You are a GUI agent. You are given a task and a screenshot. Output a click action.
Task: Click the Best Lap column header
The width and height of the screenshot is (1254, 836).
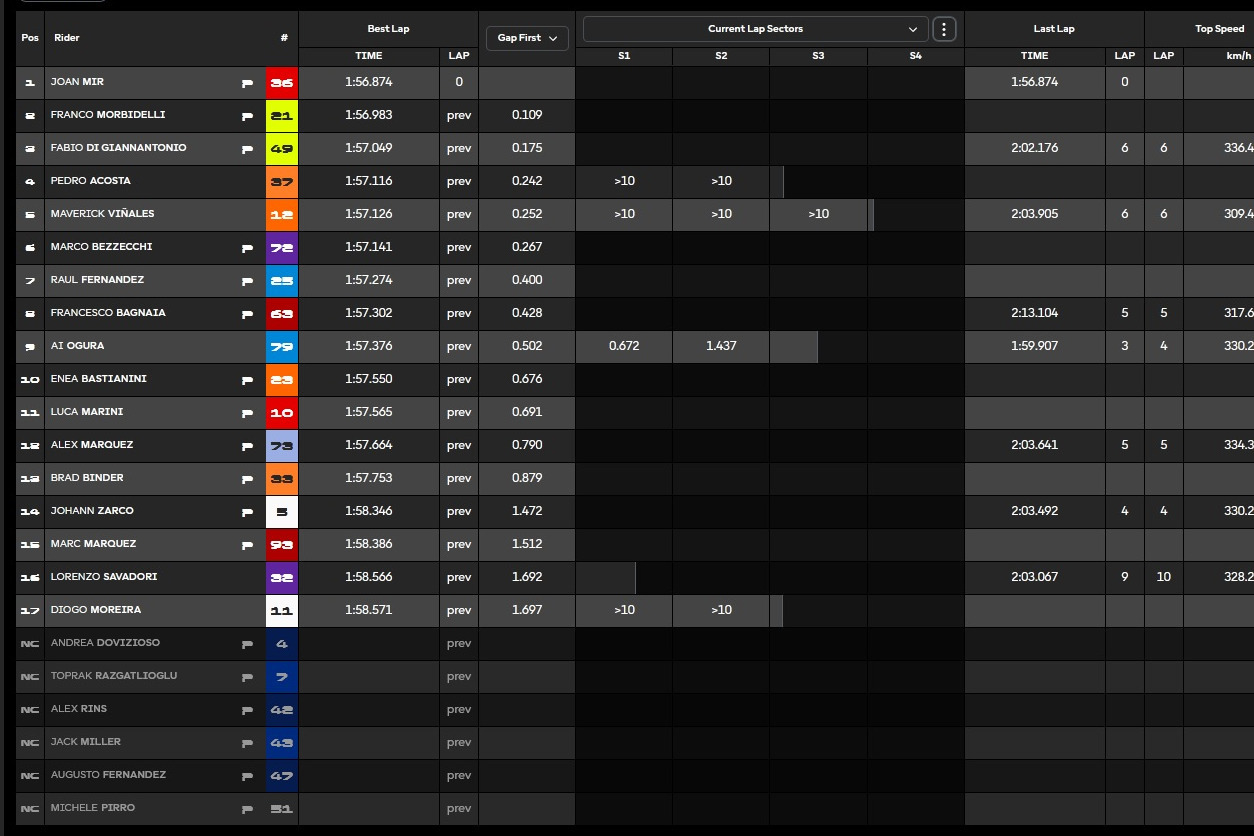coord(388,29)
